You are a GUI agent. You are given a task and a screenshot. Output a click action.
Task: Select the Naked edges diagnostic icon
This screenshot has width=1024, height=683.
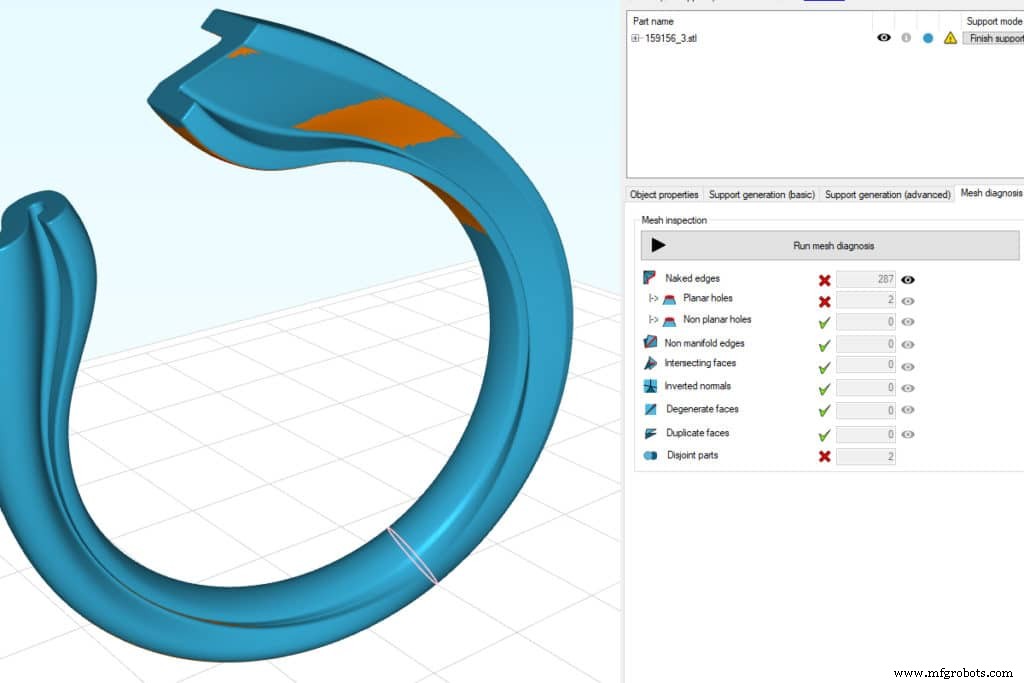[651, 279]
